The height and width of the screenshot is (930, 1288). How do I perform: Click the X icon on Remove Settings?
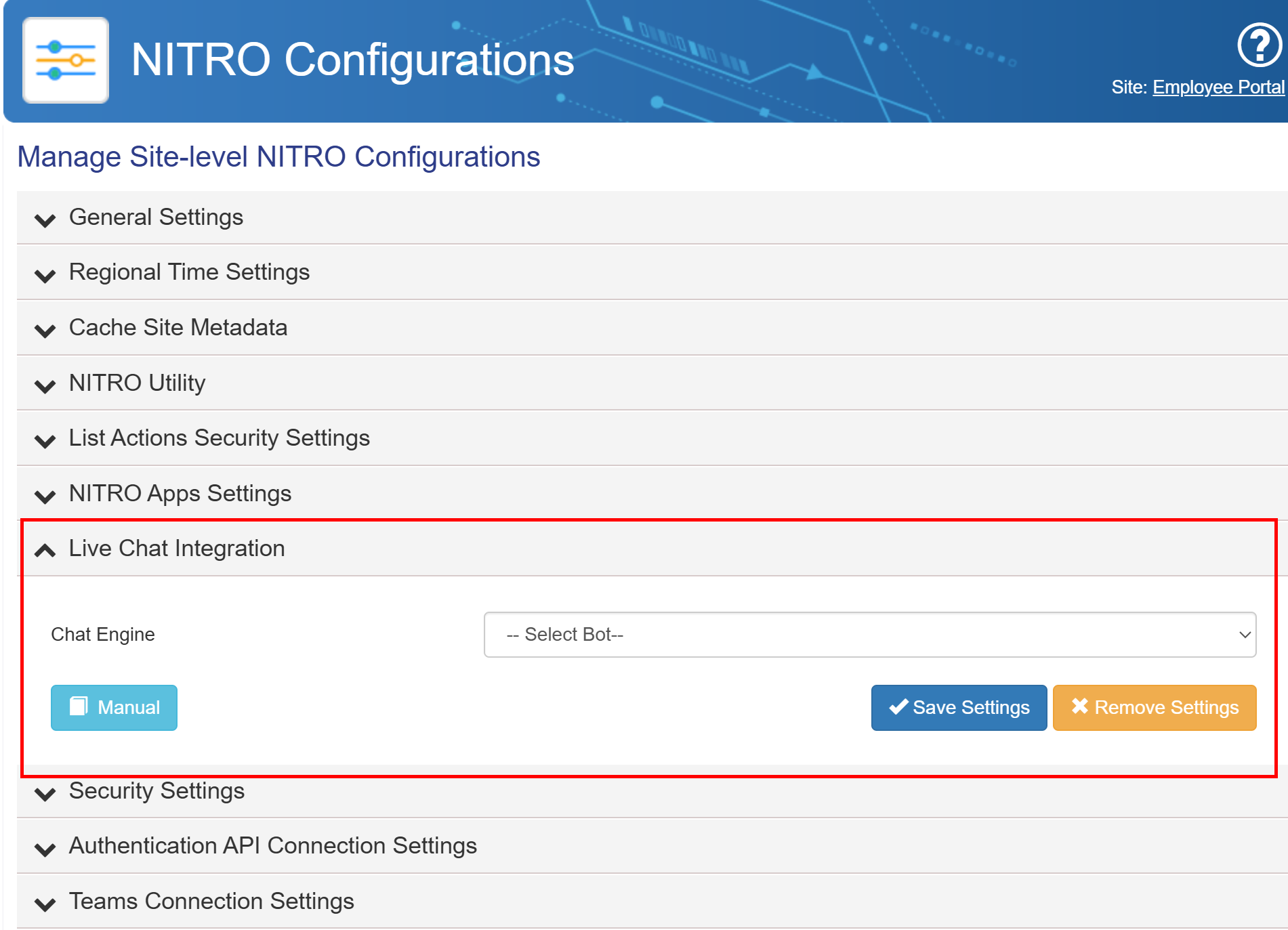pos(1079,706)
